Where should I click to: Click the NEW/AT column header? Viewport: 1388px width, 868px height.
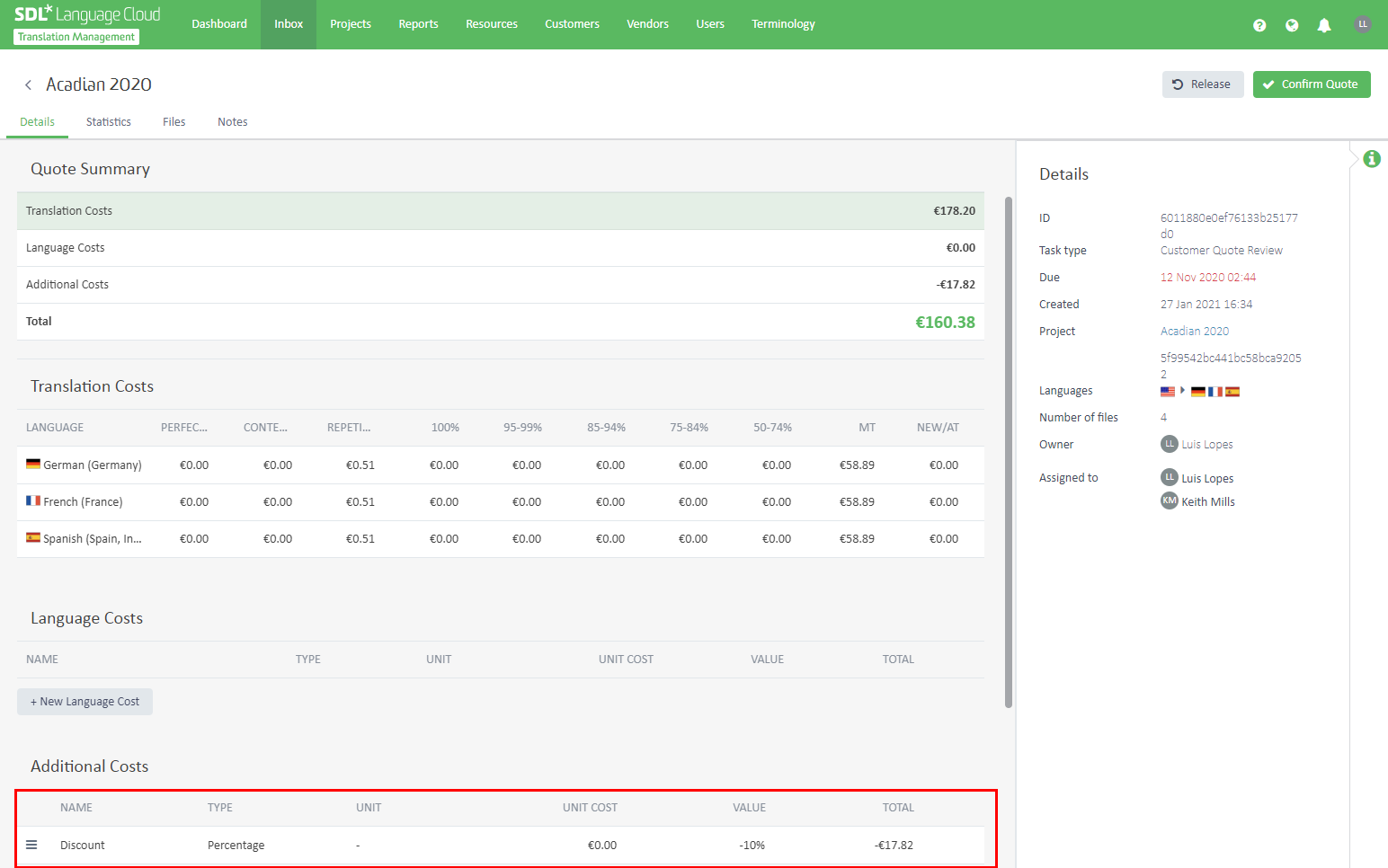(938, 428)
